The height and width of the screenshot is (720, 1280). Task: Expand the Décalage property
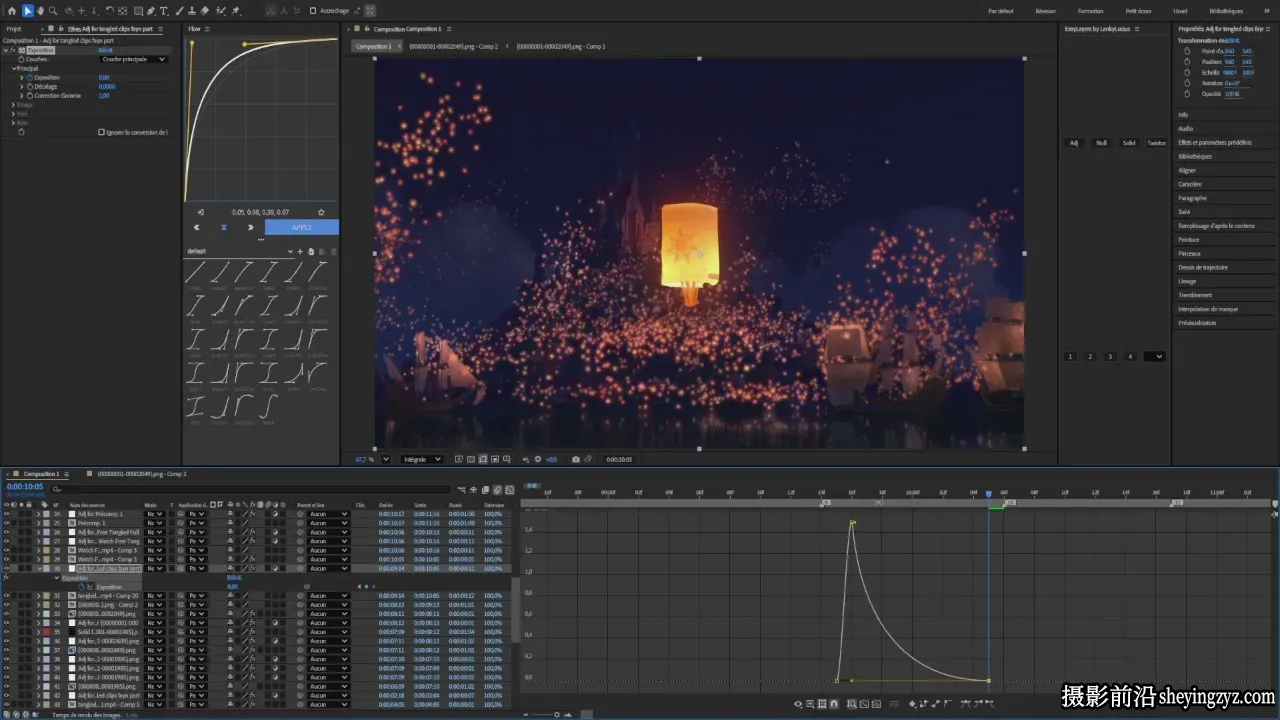(22, 86)
